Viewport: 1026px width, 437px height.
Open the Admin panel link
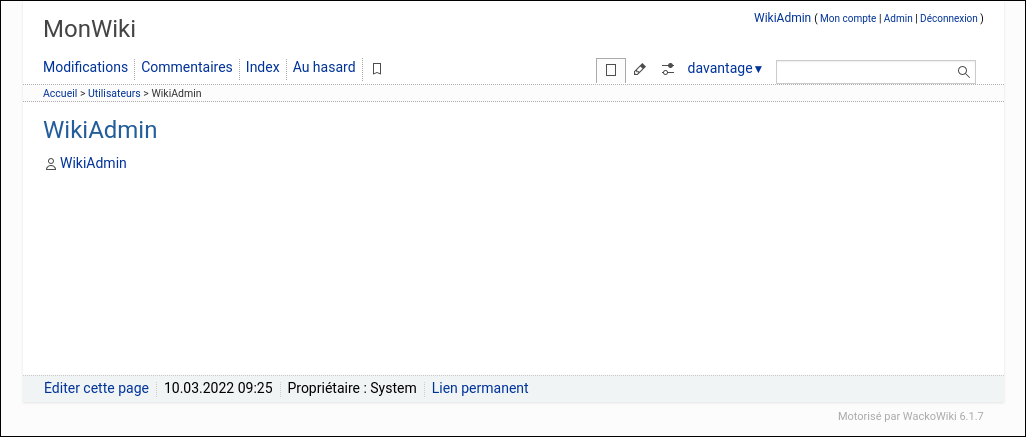point(898,19)
